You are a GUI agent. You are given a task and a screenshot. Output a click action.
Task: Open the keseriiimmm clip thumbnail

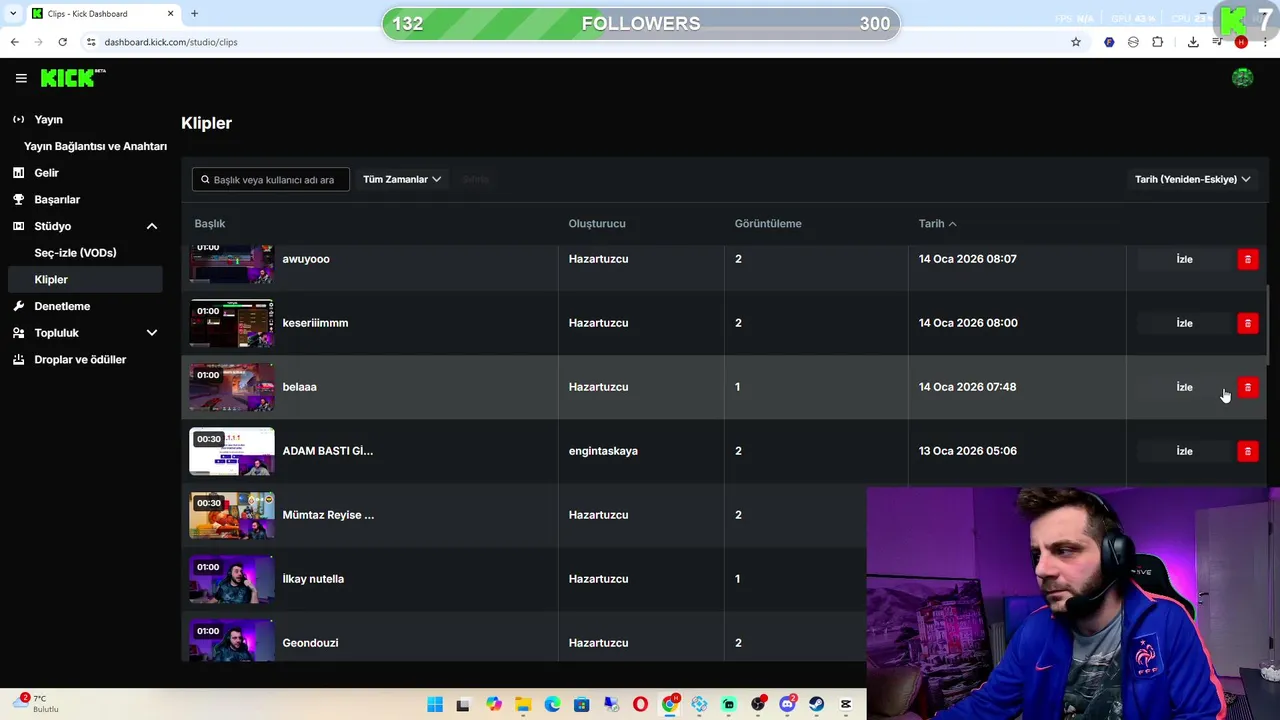click(232, 323)
